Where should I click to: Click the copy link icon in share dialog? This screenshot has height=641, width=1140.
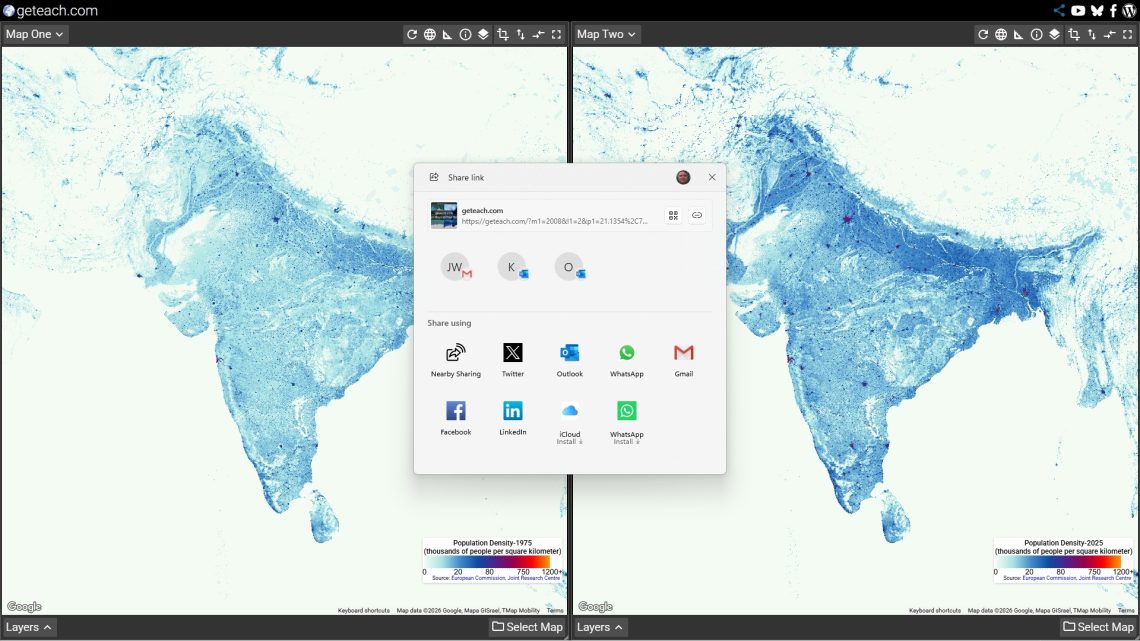click(x=697, y=215)
